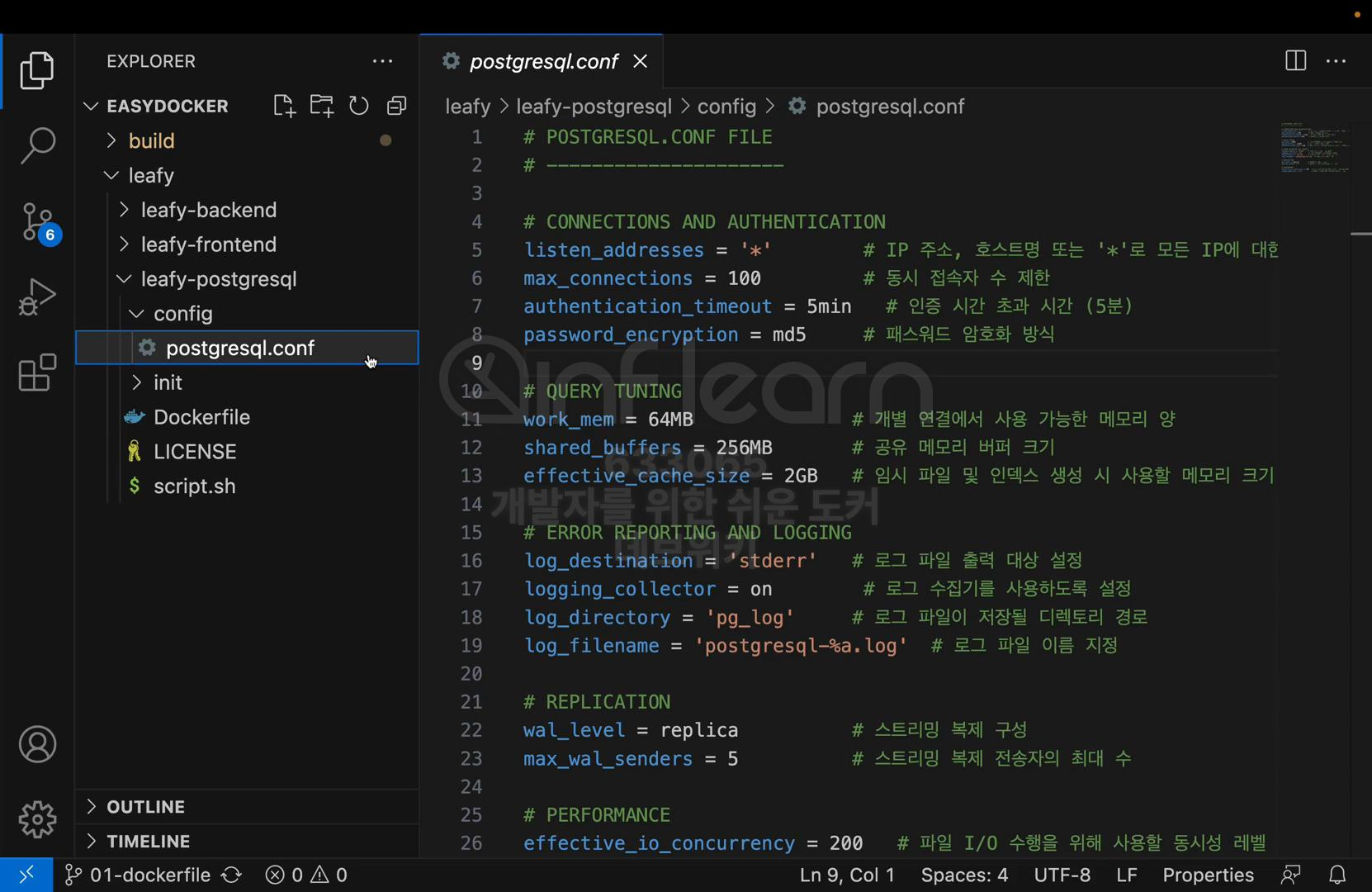Open errors and warnings count in status bar
This screenshot has height=892, width=1372.
tap(306, 875)
